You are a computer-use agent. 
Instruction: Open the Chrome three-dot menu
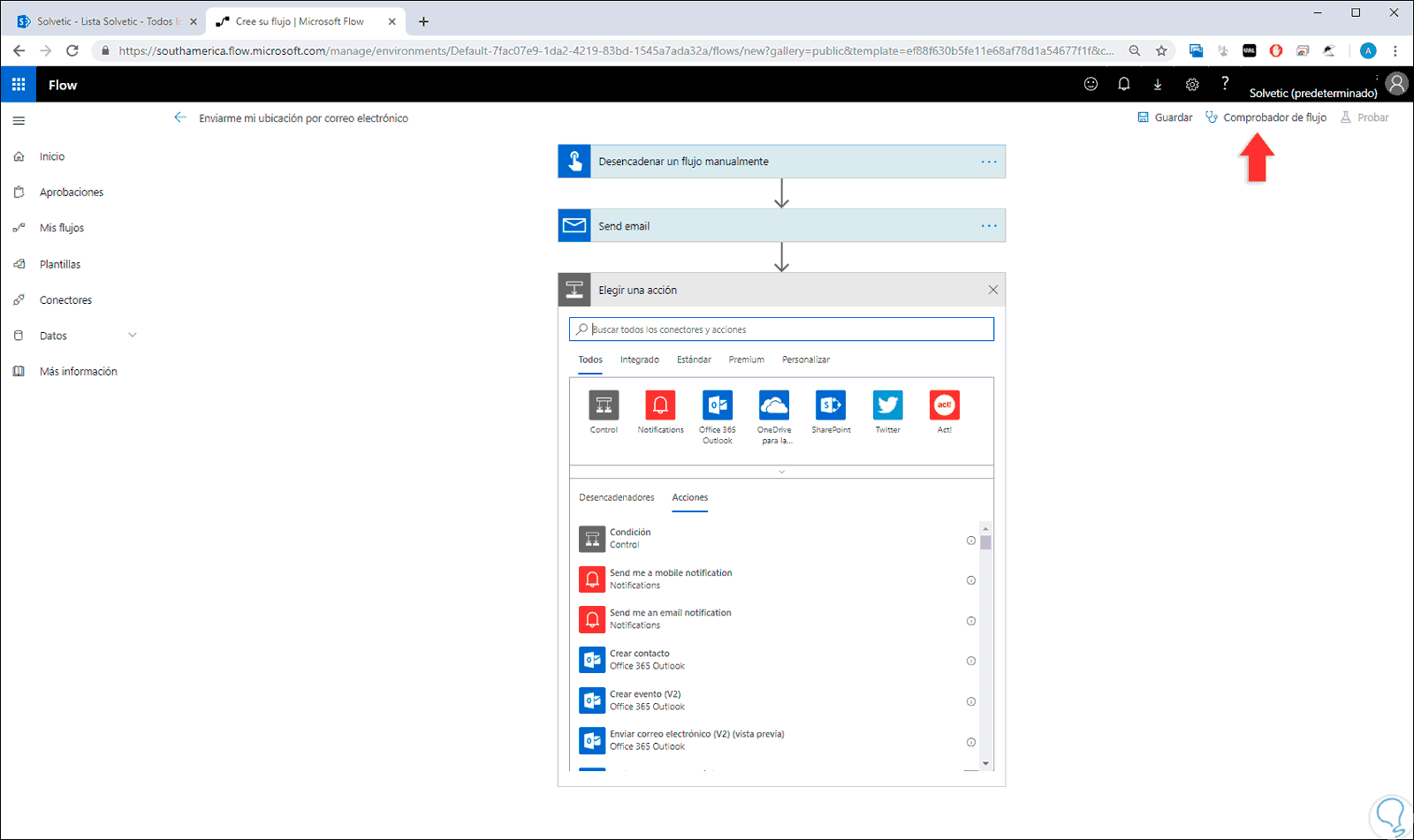tap(1395, 51)
